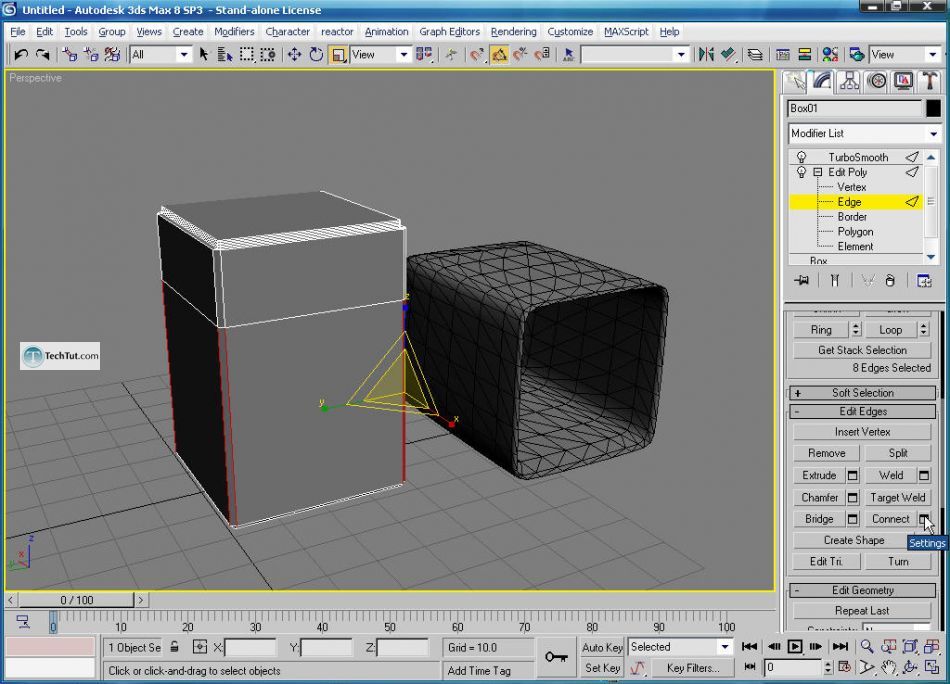Toggle Window/Crossing selection mode
The width and height of the screenshot is (950, 684).
(268, 55)
